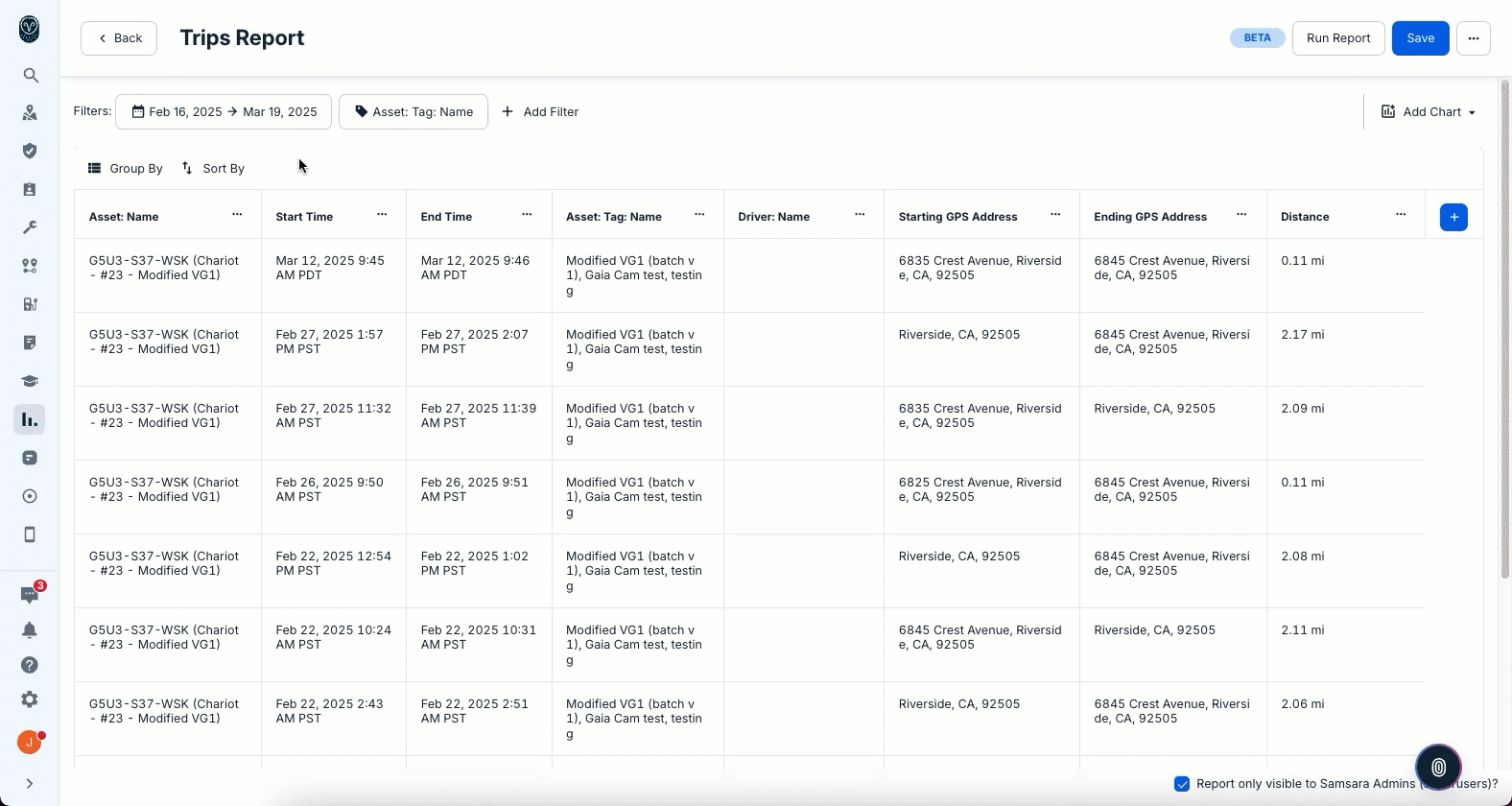Open the Maintenance wrench sidebar icon
The height and width of the screenshot is (806, 1512).
point(30,227)
